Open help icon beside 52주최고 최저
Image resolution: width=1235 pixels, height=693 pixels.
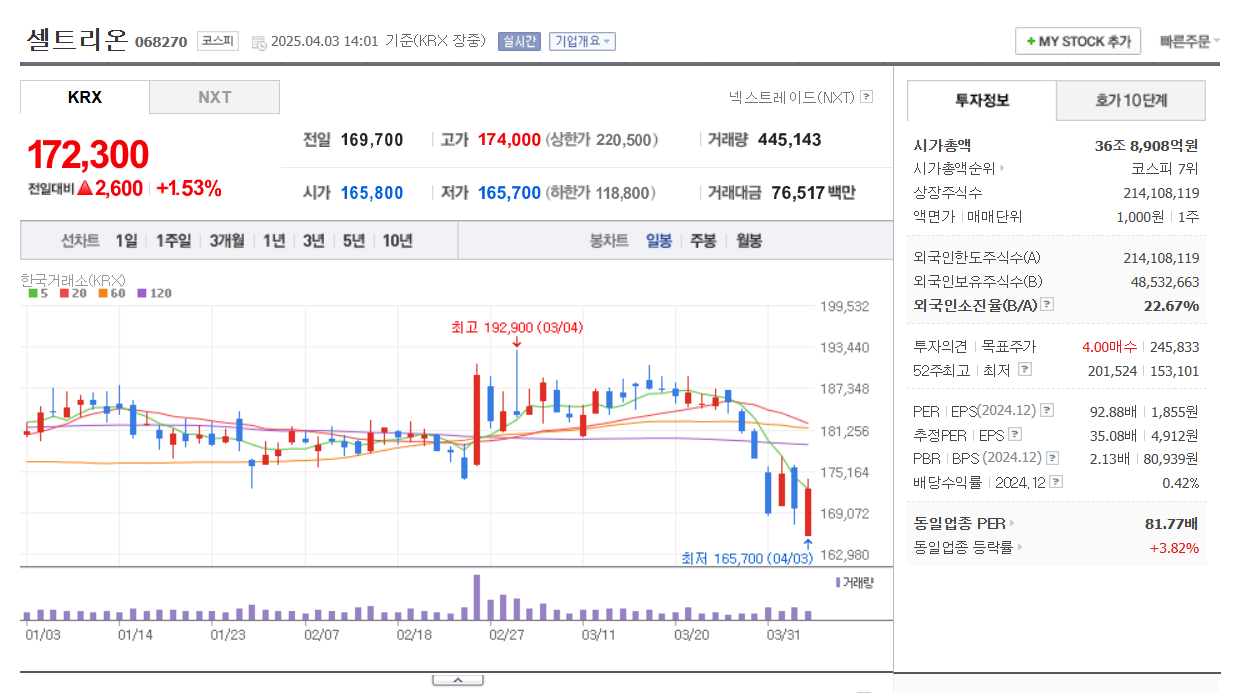pyautogui.click(x=1024, y=370)
